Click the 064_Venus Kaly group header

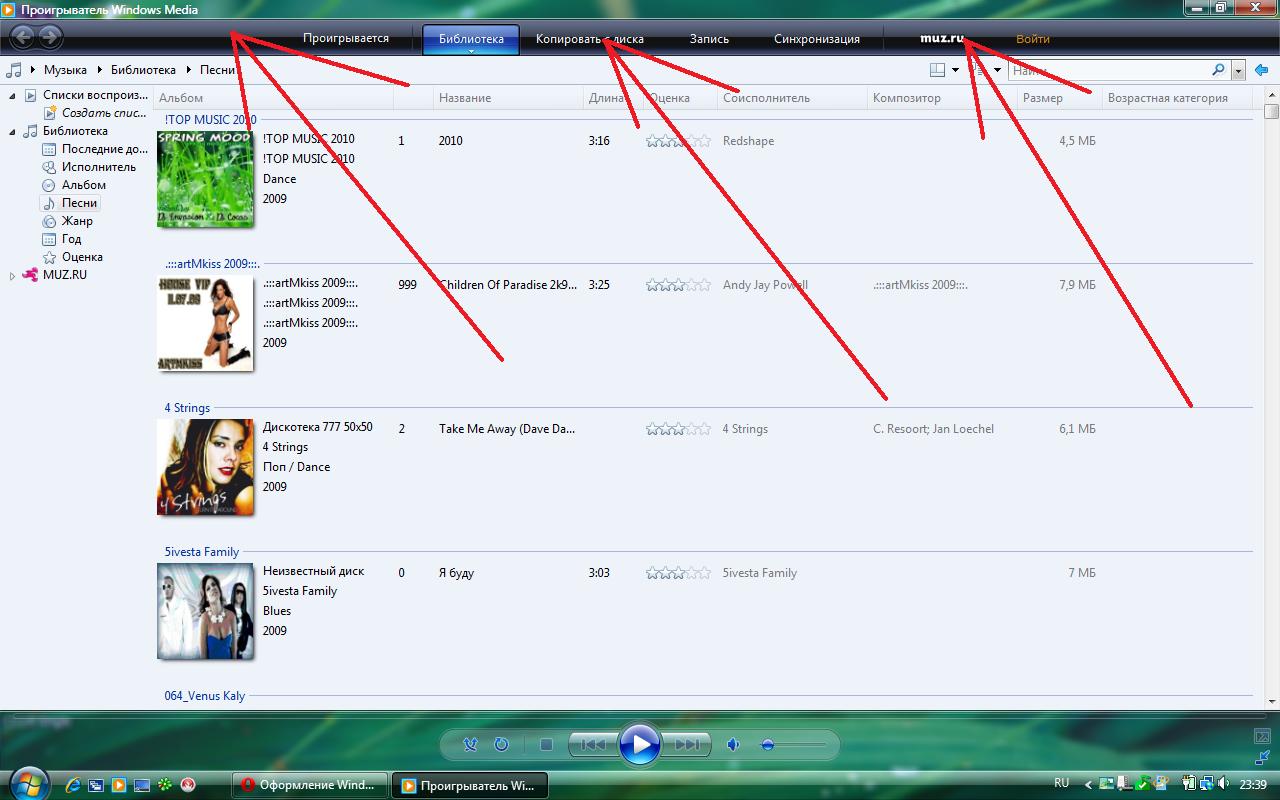(x=205, y=696)
